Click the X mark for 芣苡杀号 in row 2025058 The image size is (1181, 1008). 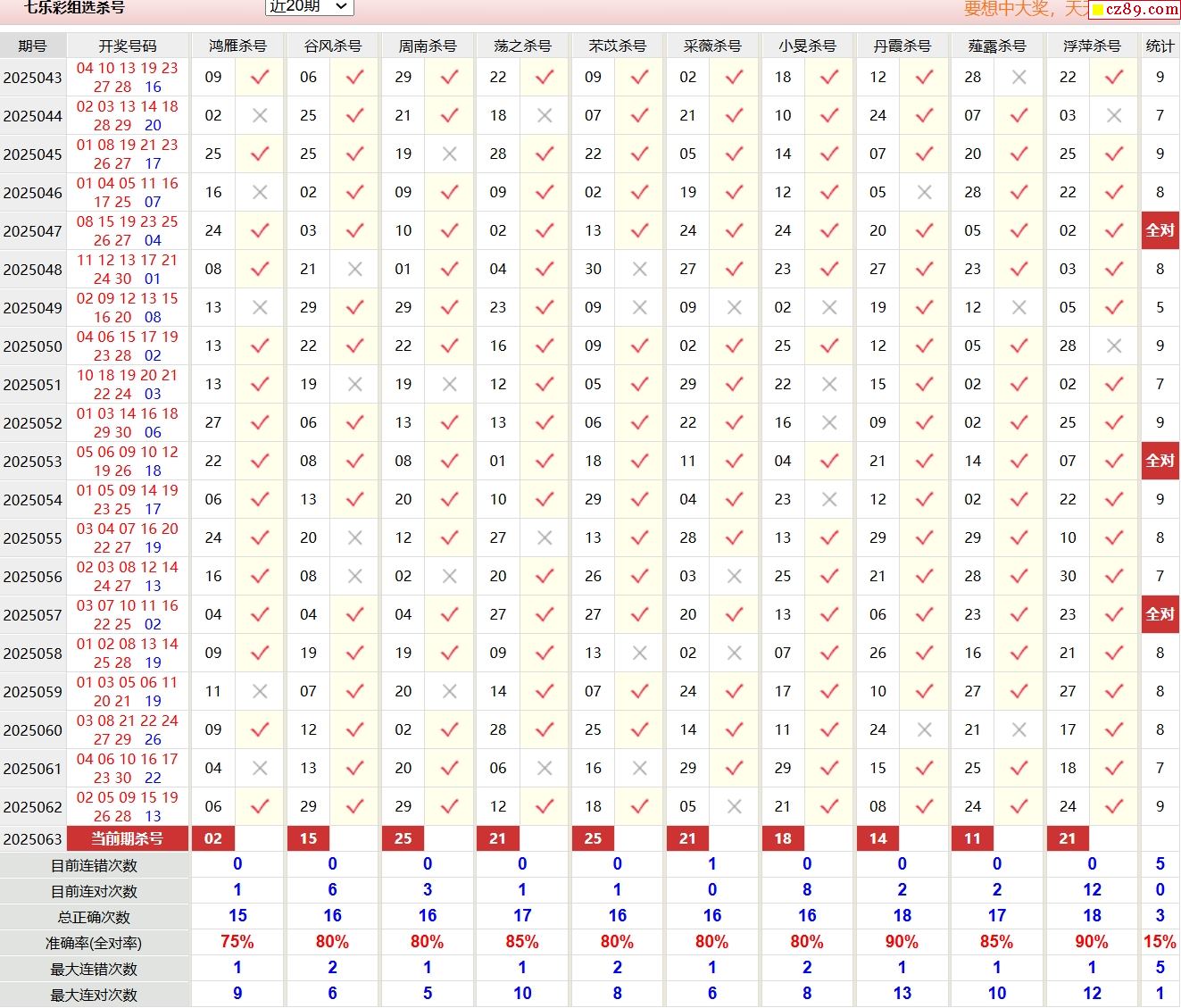(x=640, y=654)
